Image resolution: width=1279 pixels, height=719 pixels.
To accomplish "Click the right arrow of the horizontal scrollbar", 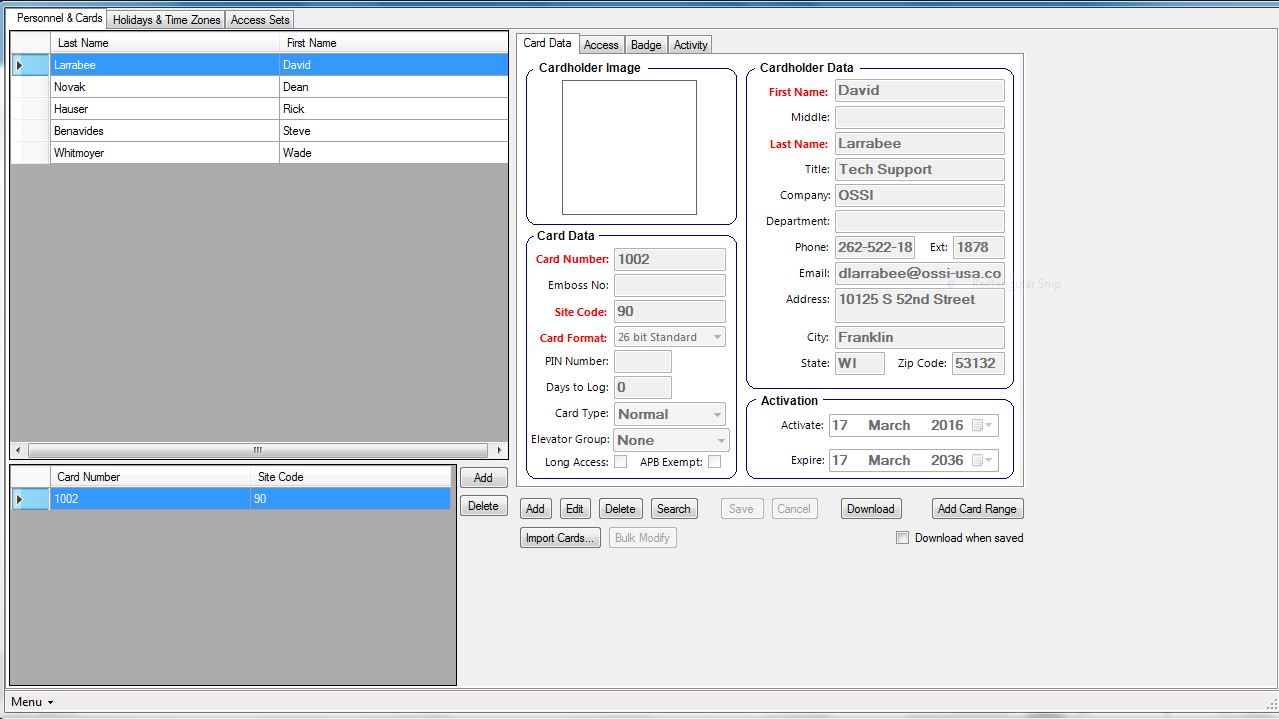I will 500,451.
